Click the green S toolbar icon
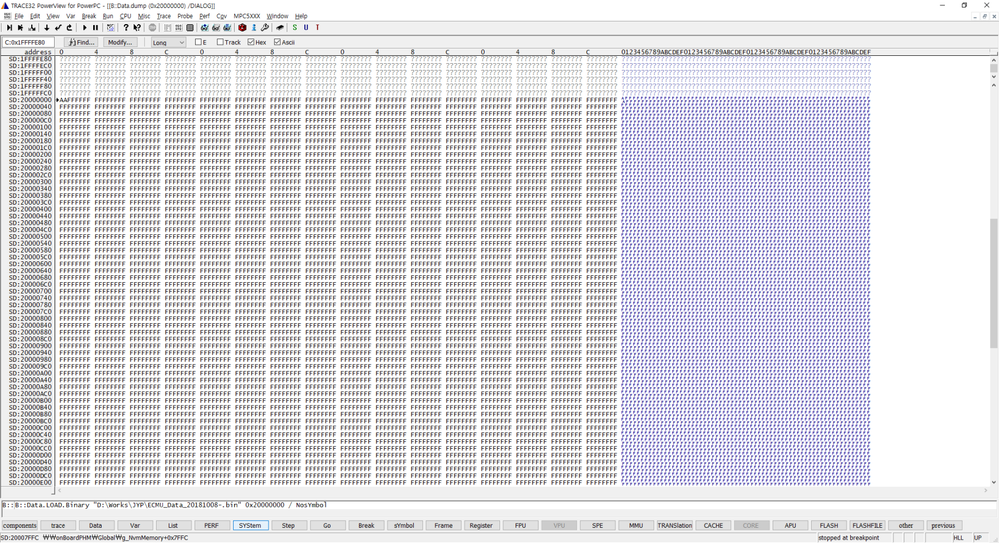Image resolution: width=999 pixels, height=543 pixels. [294, 27]
